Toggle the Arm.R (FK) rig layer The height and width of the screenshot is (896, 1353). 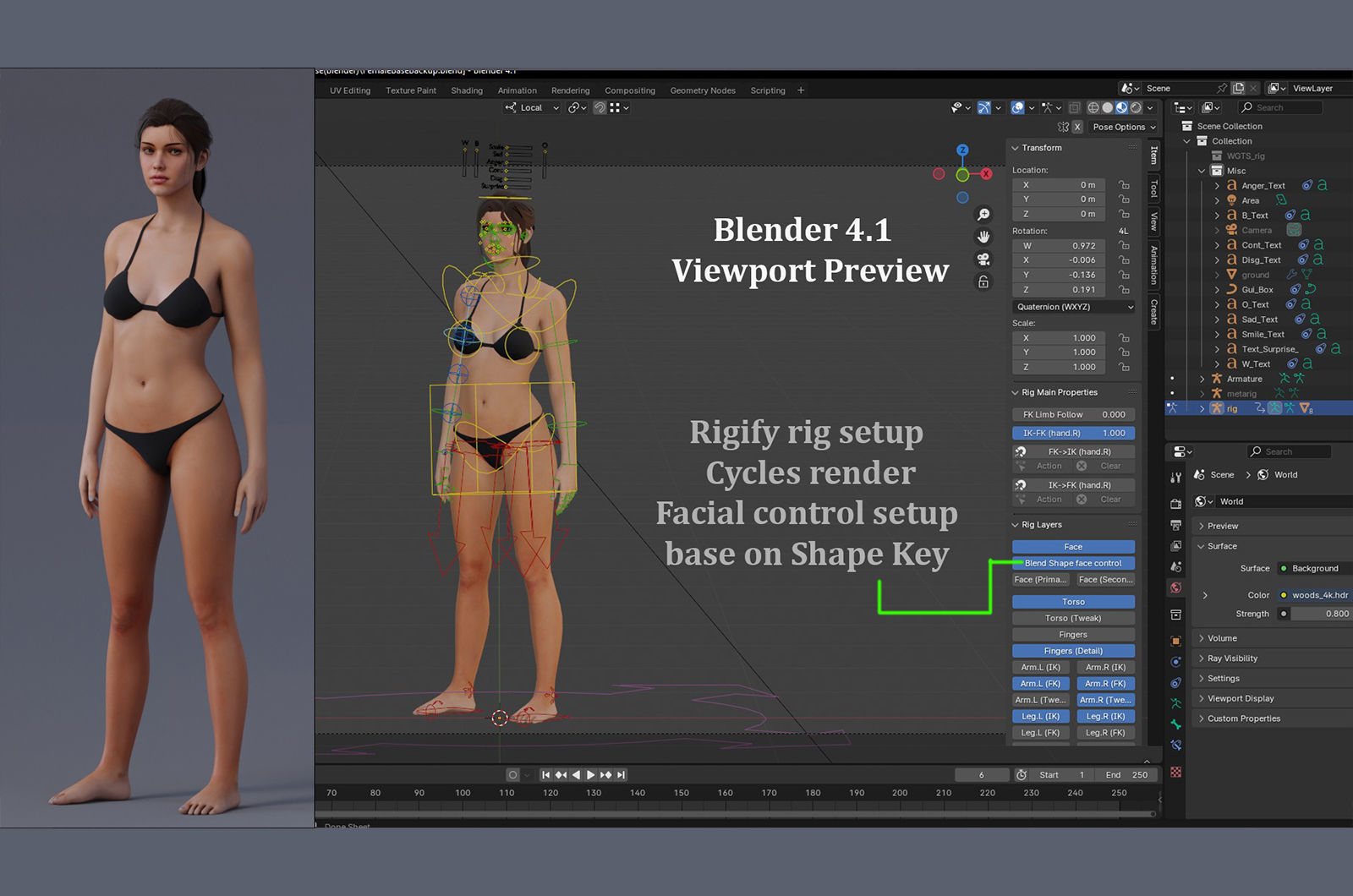(1106, 684)
